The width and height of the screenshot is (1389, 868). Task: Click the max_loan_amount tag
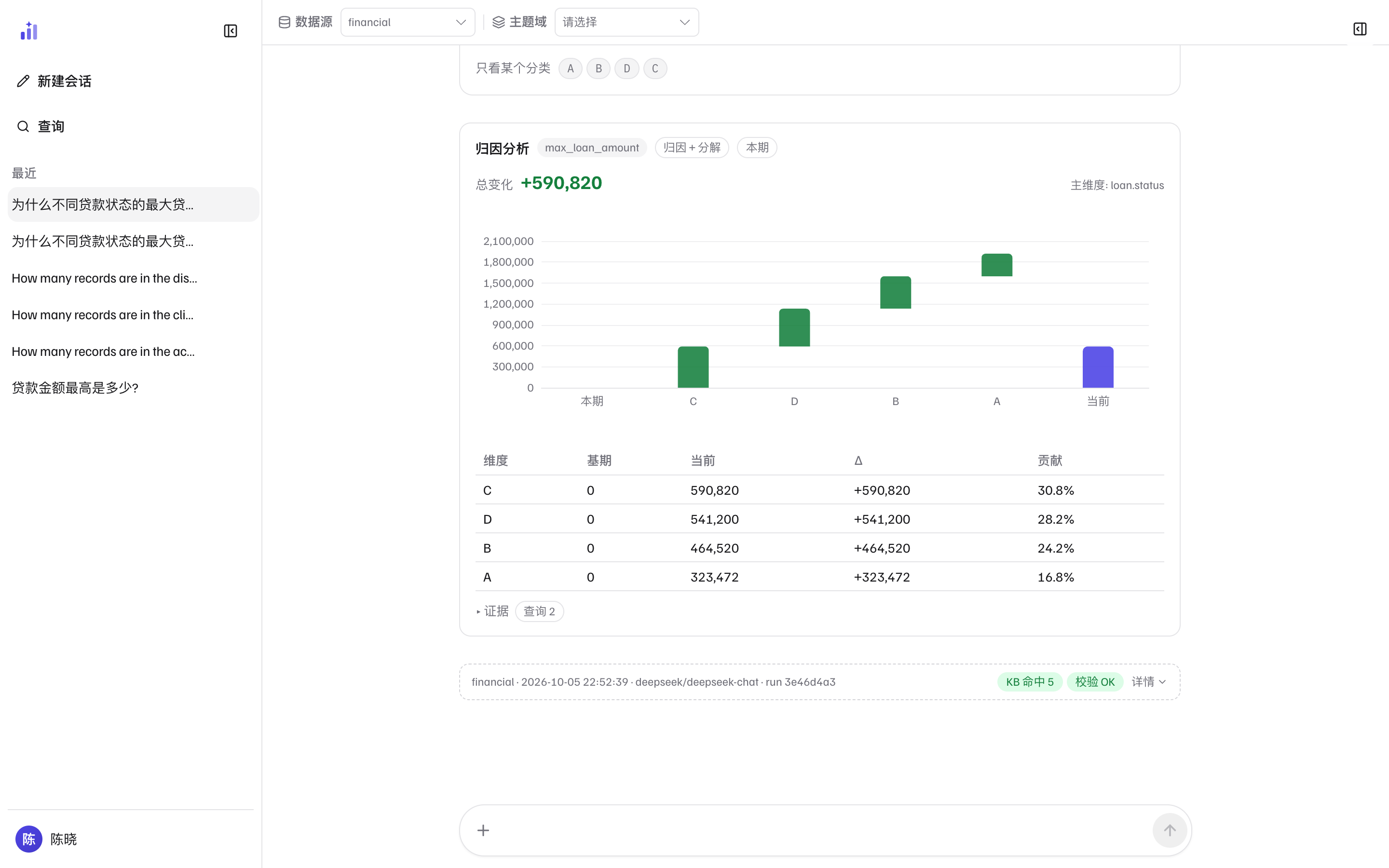click(592, 148)
